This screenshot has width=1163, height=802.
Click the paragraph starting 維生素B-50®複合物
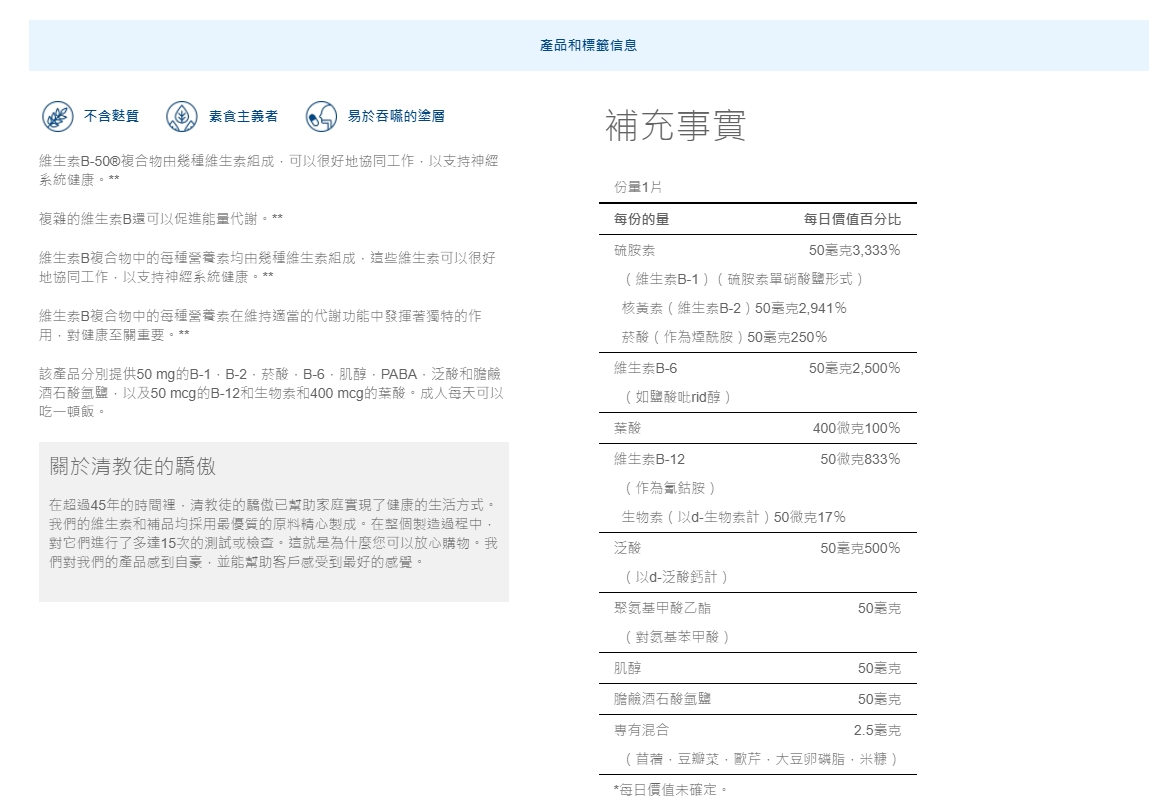click(x=268, y=170)
